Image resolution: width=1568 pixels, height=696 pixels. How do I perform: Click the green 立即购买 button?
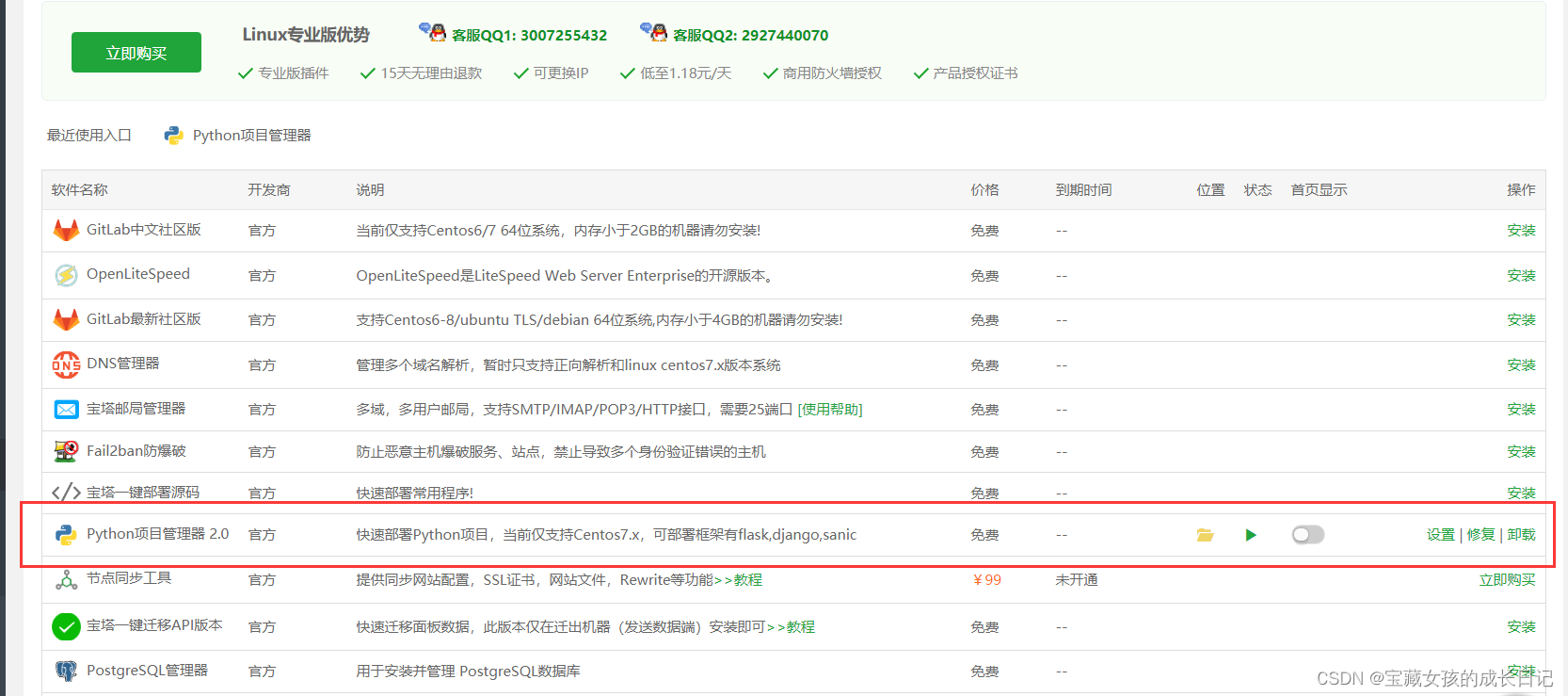[136, 53]
